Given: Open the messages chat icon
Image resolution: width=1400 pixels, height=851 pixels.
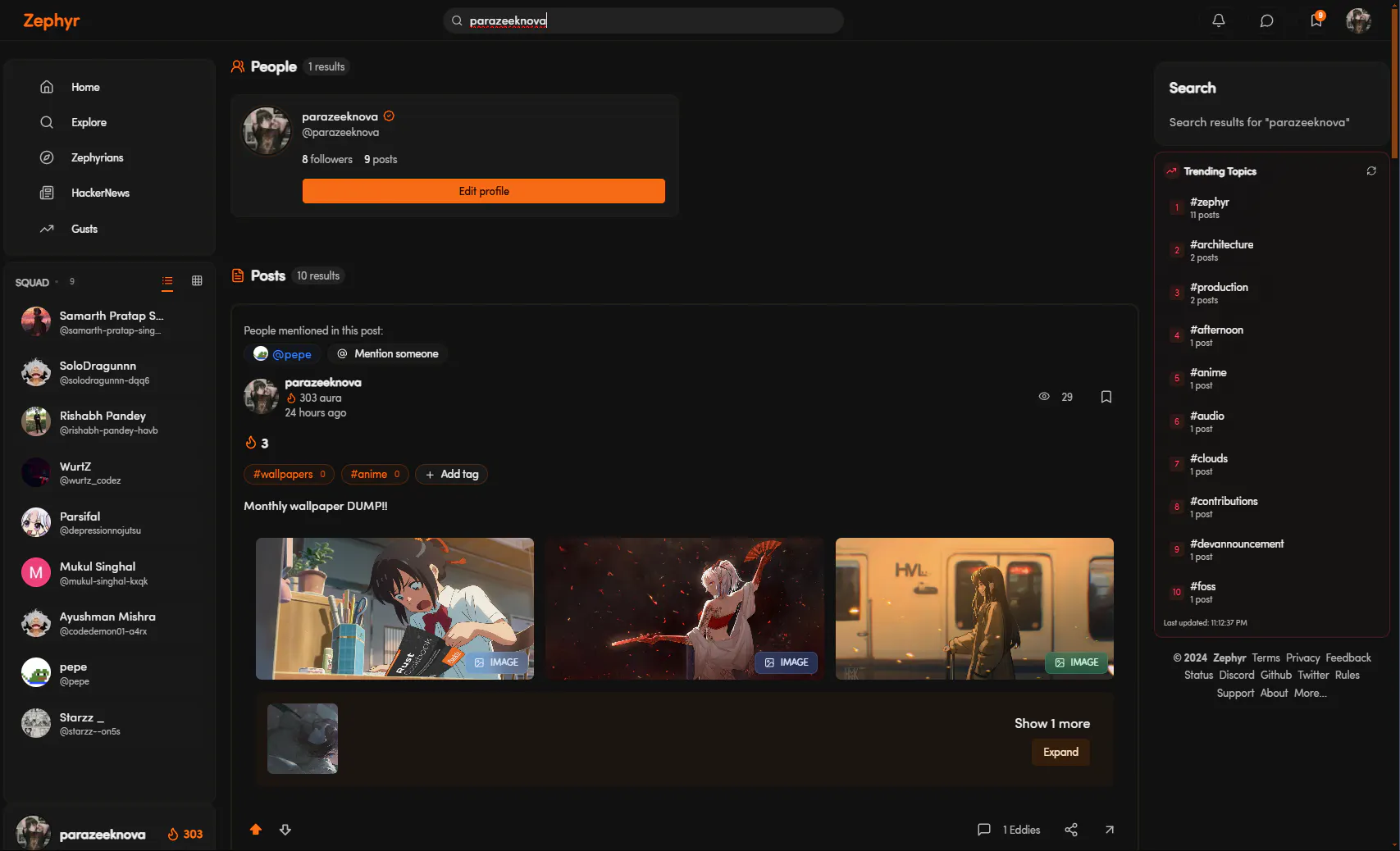Looking at the screenshot, I should tap(1267, 20).
